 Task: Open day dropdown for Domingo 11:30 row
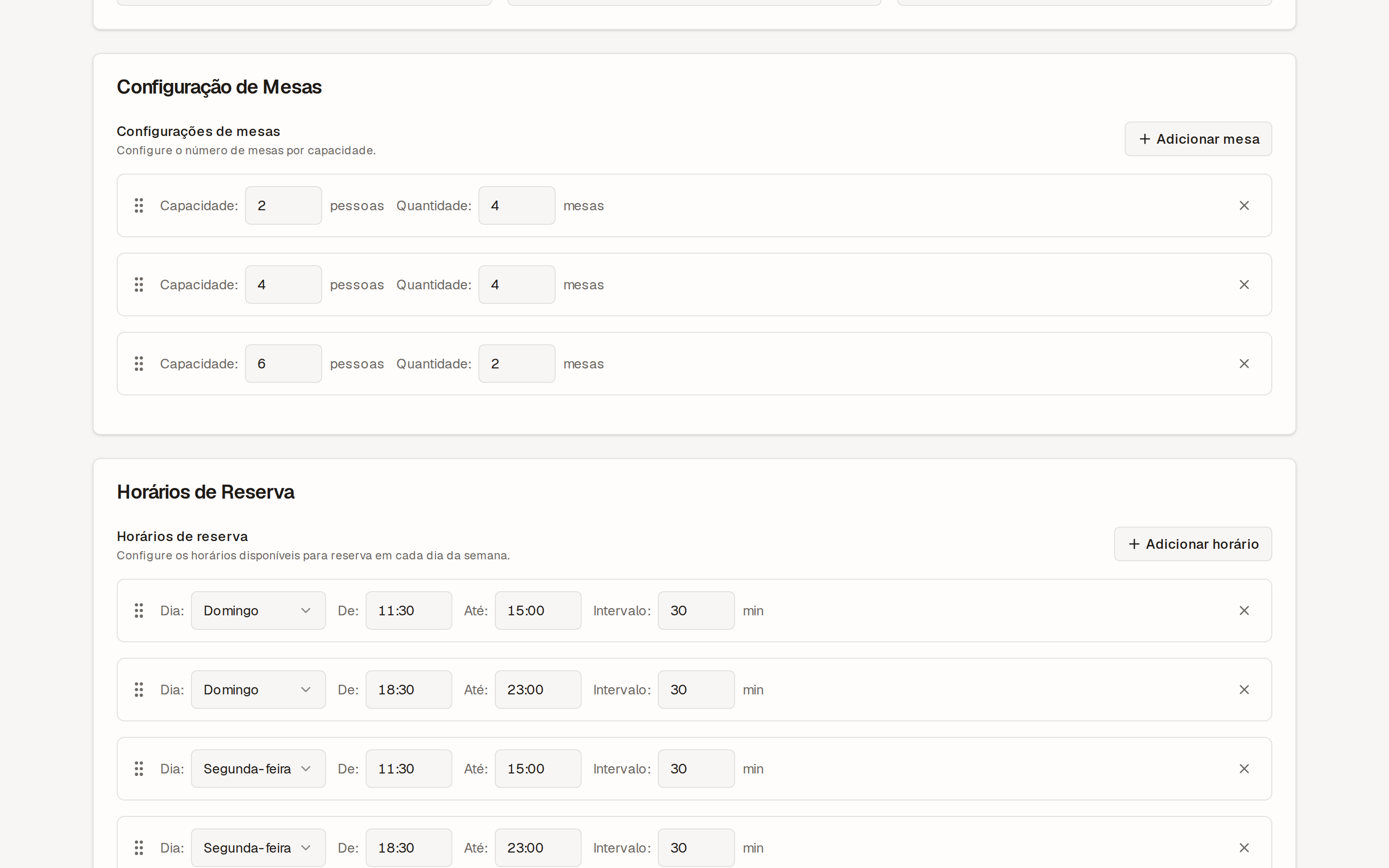coord(259,611)
